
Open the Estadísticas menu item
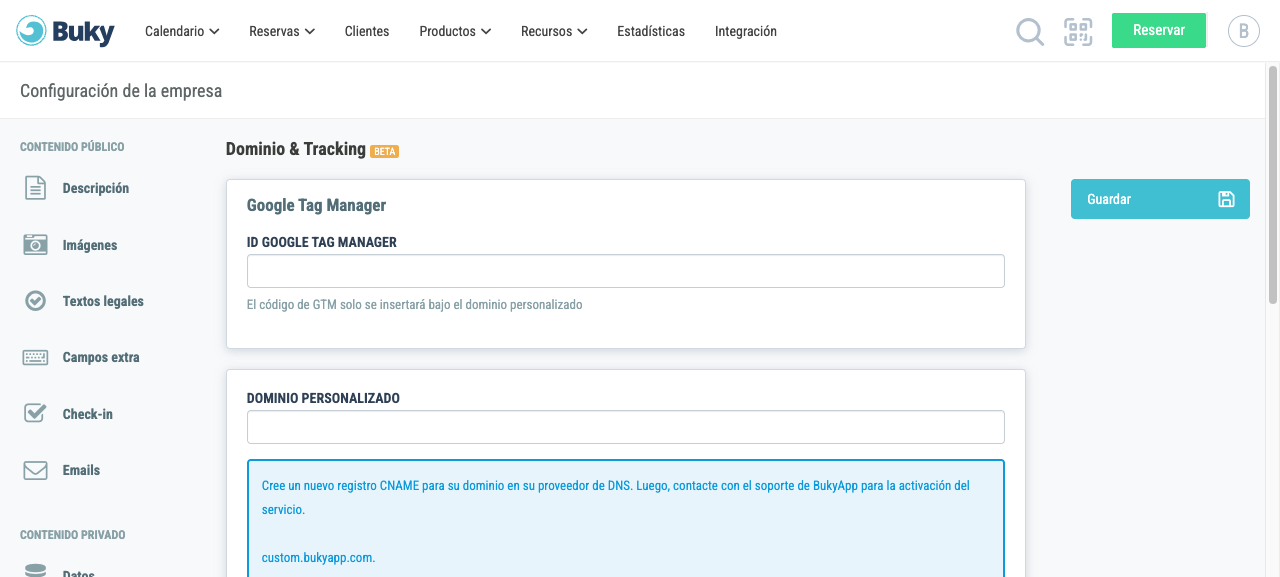click(x=651, y=32)
